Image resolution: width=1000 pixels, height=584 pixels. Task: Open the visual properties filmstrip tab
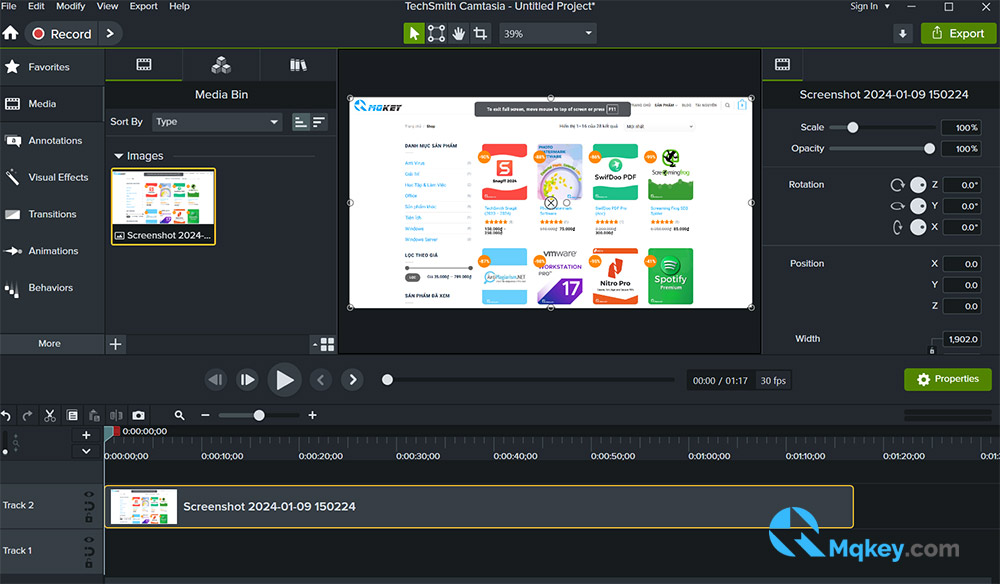coord(783,64)
